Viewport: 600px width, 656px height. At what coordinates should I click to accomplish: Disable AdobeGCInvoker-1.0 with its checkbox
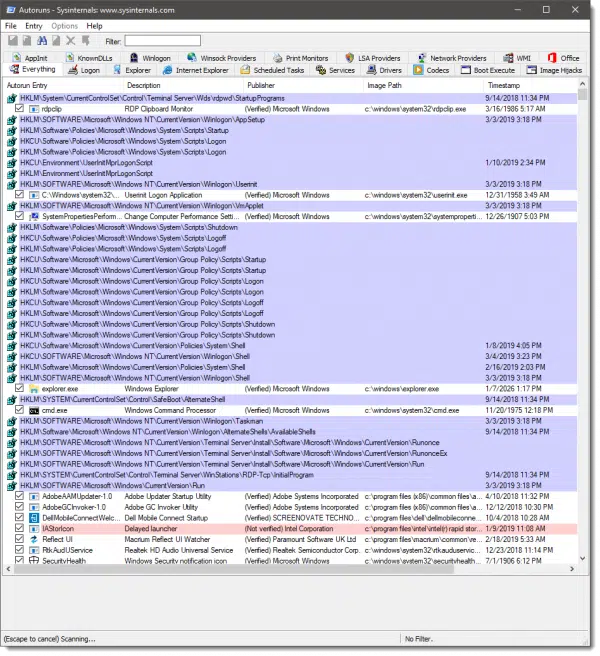[19, 507]
